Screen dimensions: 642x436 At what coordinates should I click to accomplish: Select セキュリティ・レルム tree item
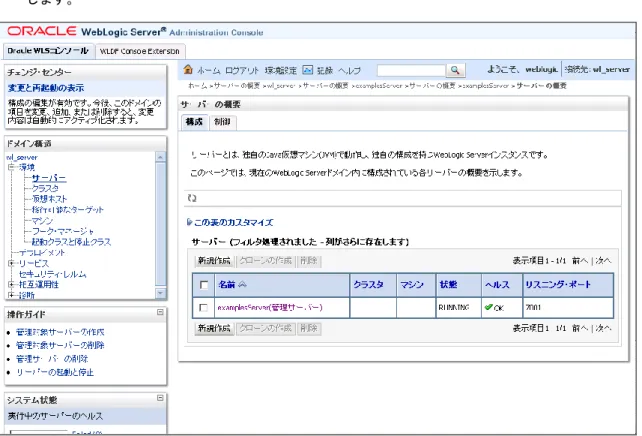click(x=52, y=274)
